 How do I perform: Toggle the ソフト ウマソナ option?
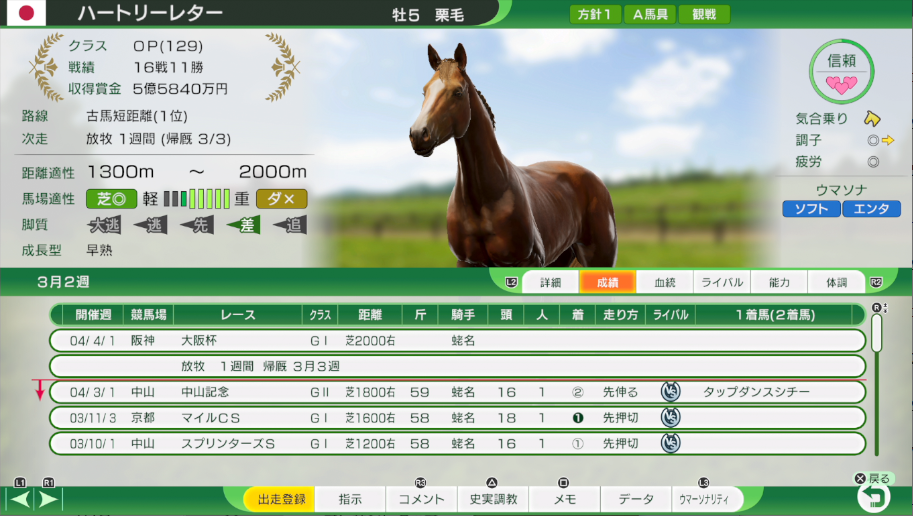tap(811, 209)
